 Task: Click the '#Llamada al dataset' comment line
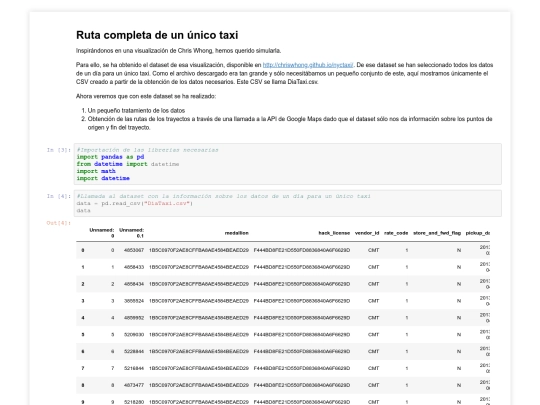(224, 196)
